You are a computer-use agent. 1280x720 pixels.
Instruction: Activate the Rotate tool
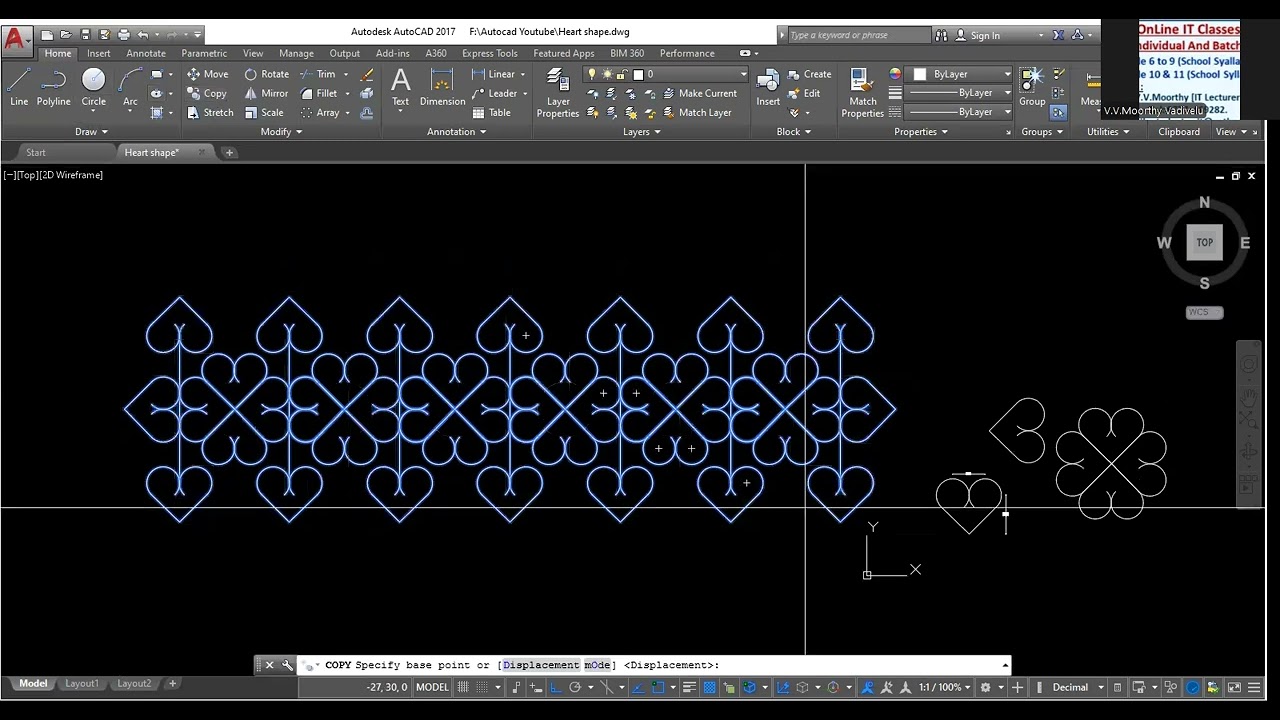pos(267,74)
